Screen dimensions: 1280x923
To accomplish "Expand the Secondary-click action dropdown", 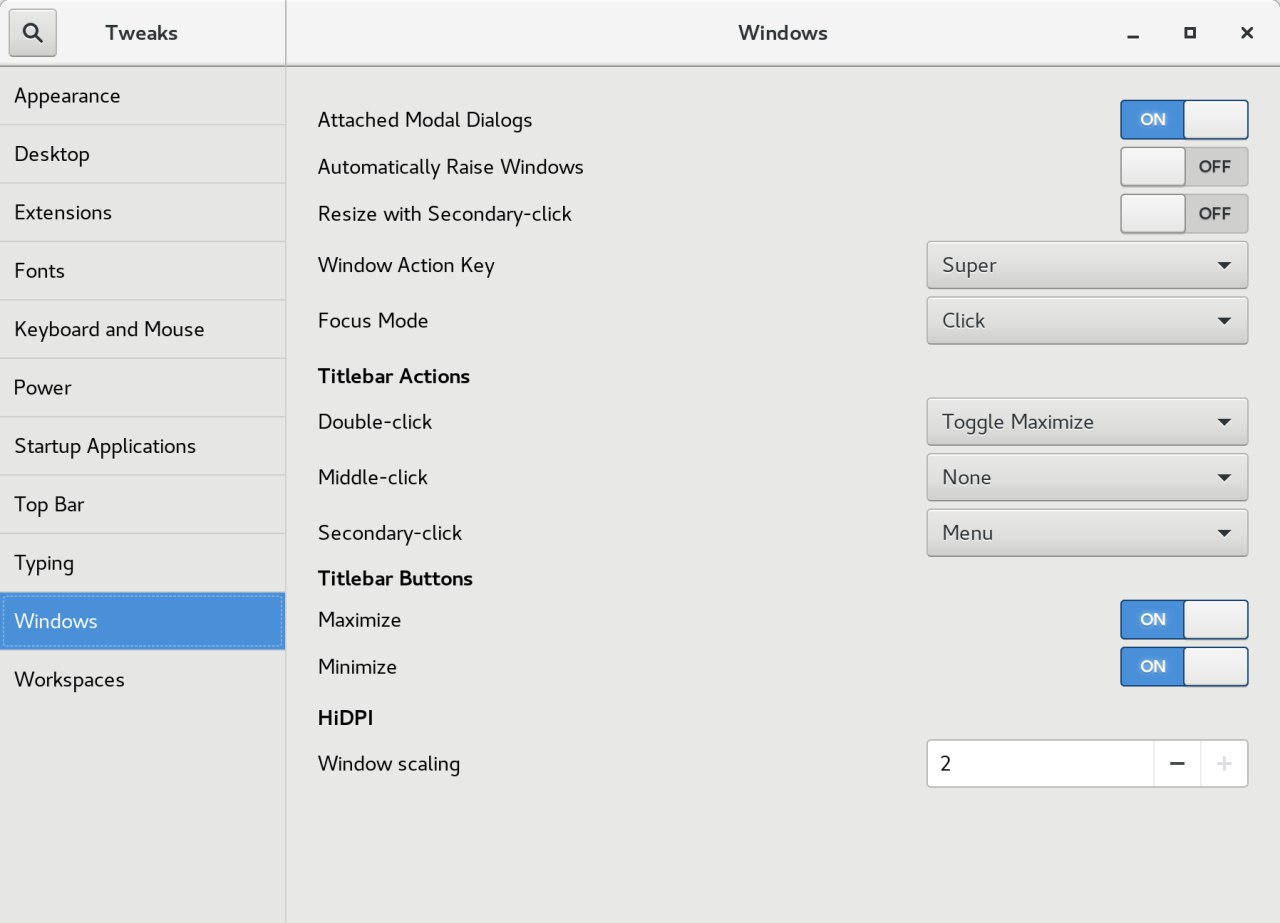I will [1087, 533].
